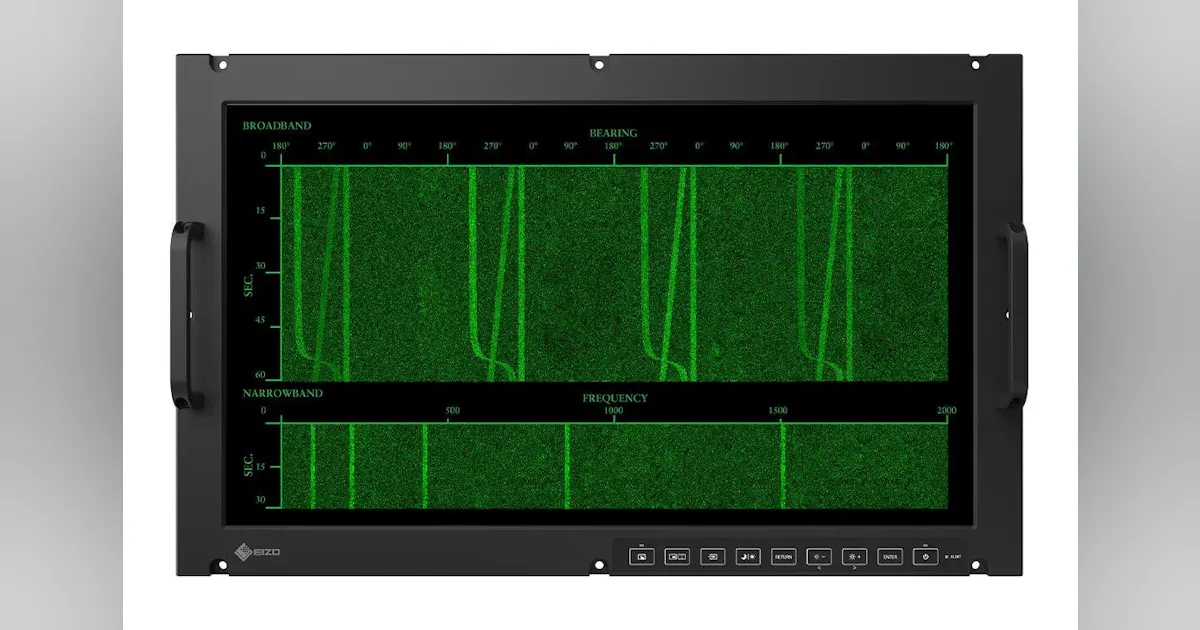1200x630 pixels.
Task: Click the BROADBAND label
Action: coord(277,126)
